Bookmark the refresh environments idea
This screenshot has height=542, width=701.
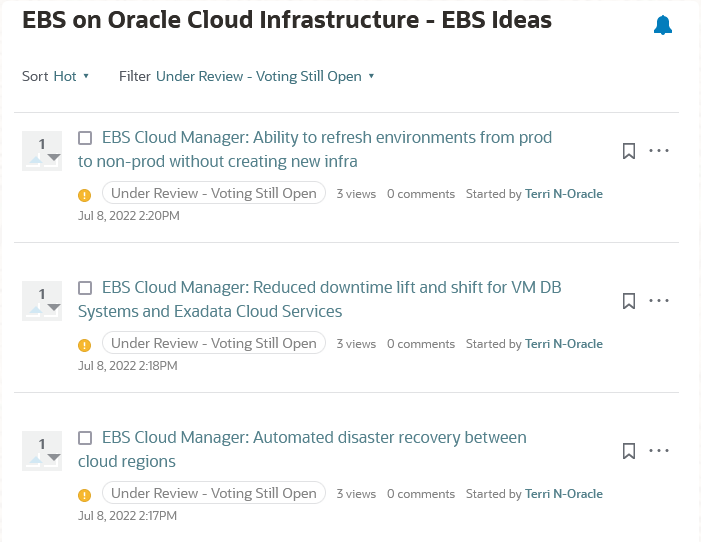[629, 151]
